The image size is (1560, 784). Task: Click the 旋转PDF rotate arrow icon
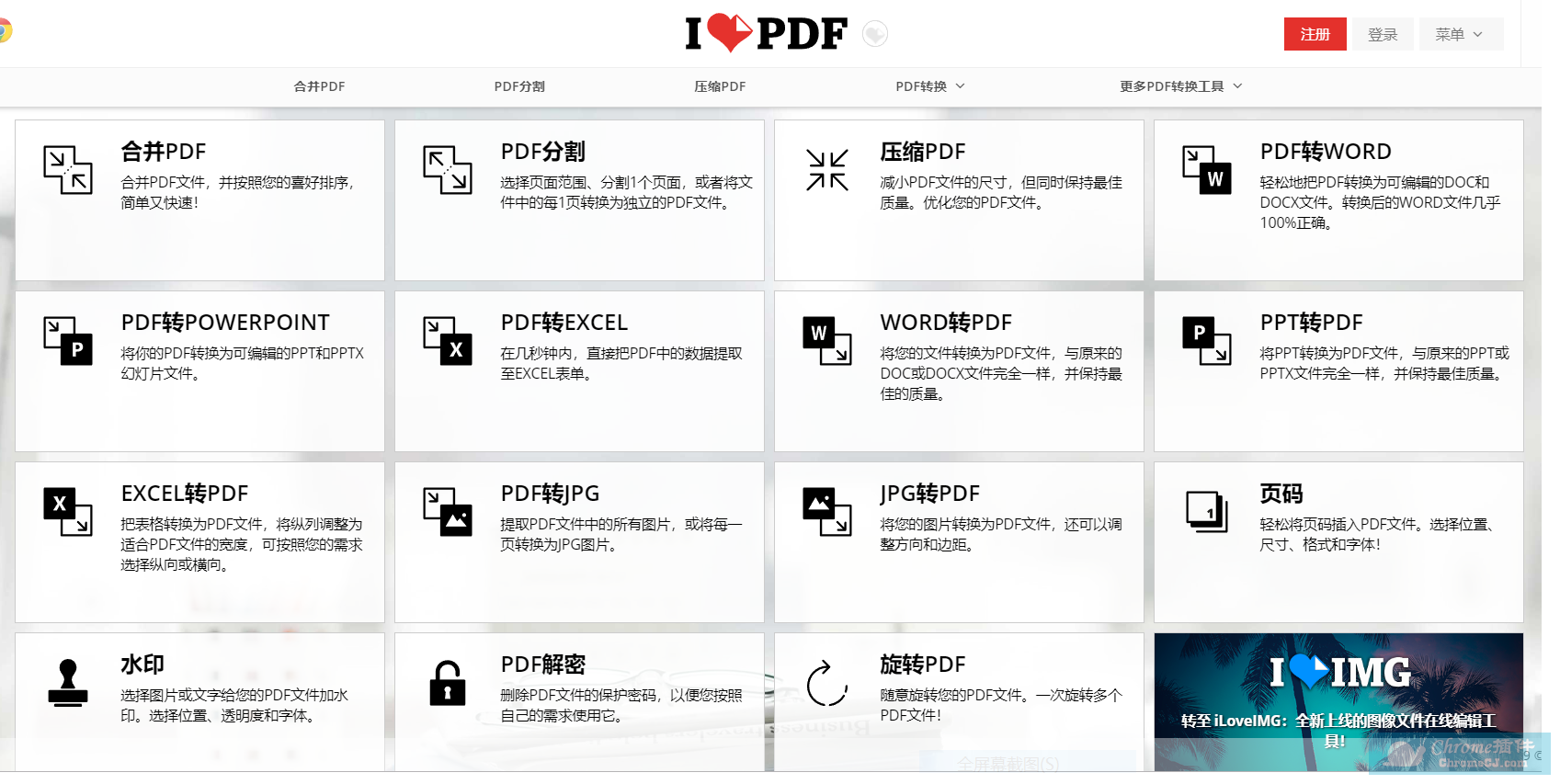pos(827,683)
